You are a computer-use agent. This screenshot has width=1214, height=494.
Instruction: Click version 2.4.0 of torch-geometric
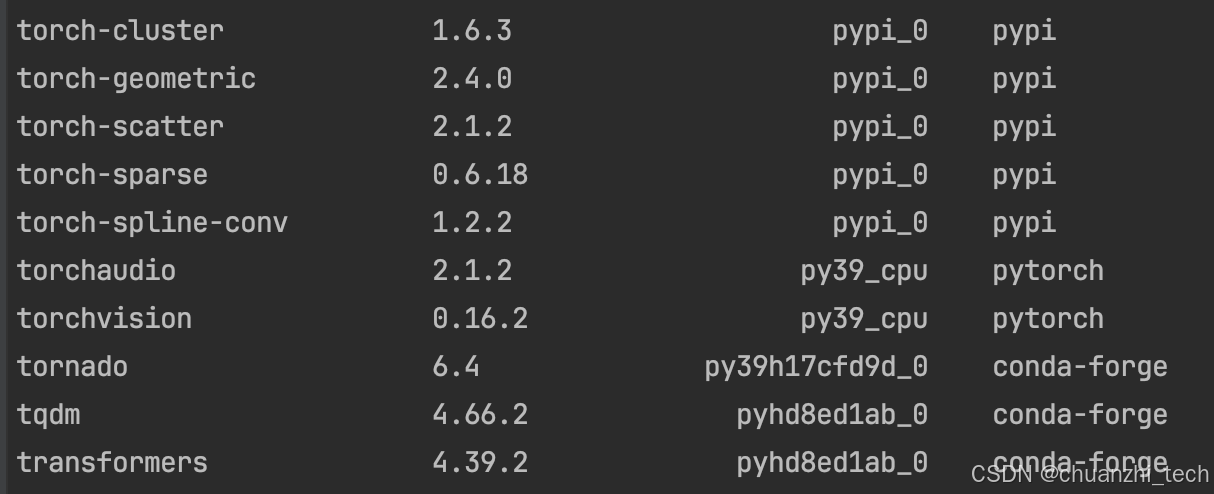point(472,79)
